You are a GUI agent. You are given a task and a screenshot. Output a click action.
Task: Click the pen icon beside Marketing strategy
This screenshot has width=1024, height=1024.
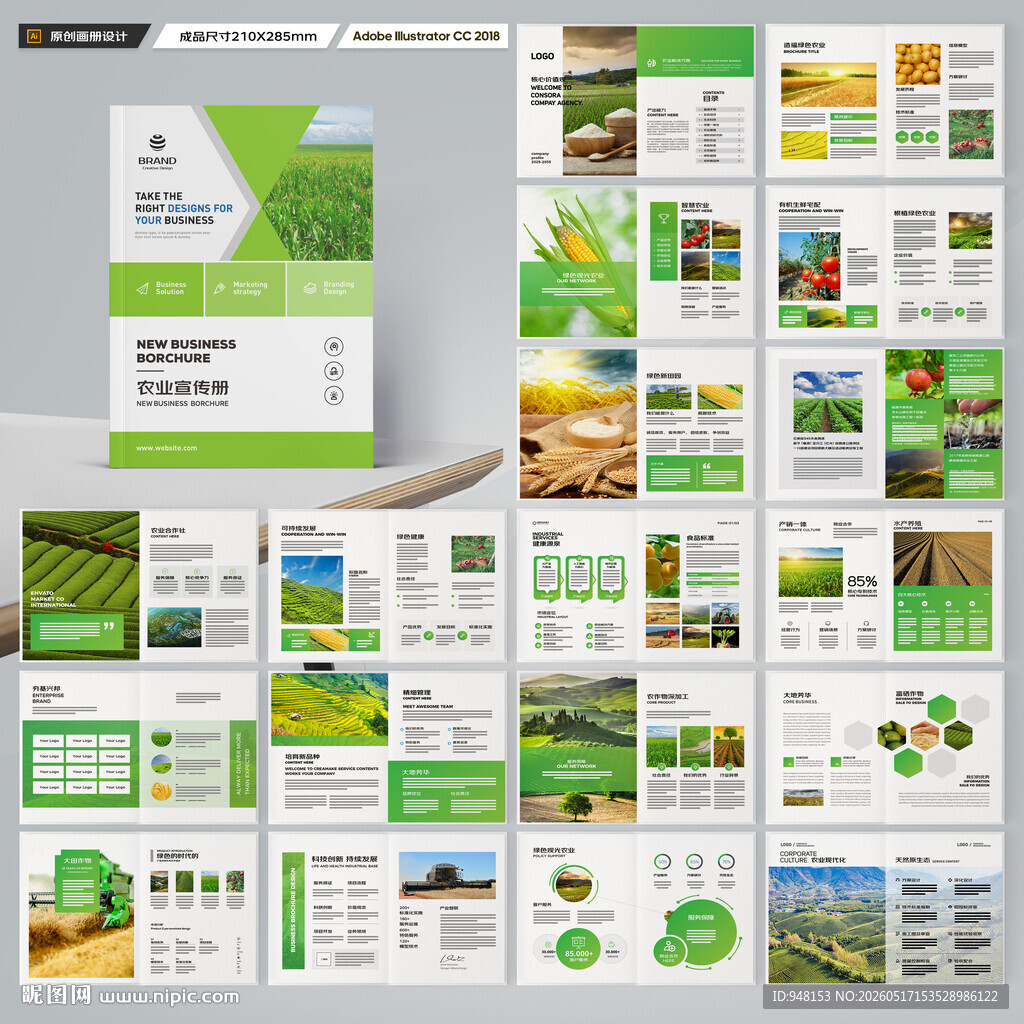[x=219, y=288]
